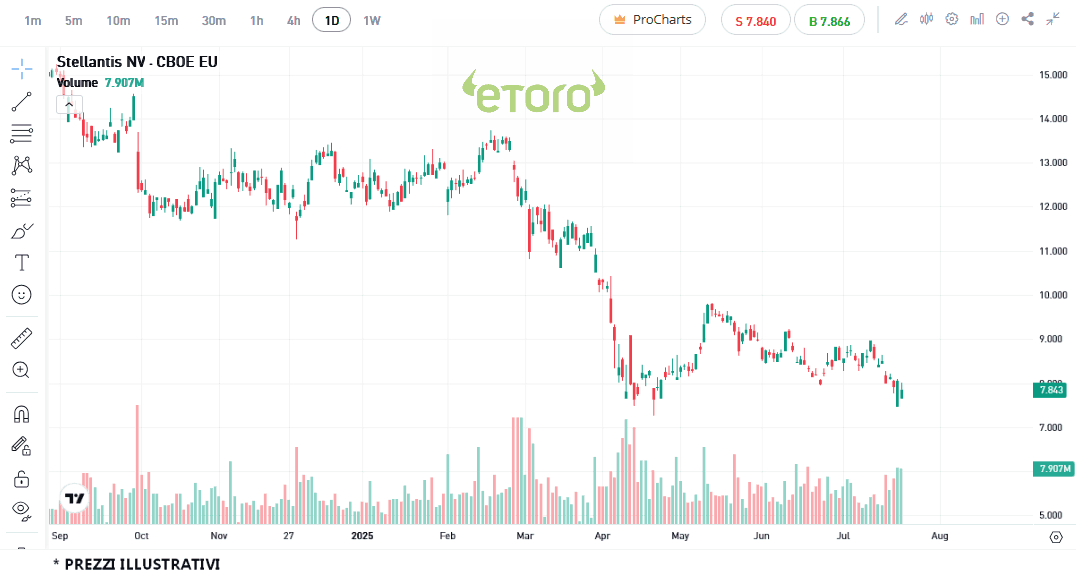This screenshot has width=1076, height=574.
Task: Select the text annotation tool
Action: [21, 263]
